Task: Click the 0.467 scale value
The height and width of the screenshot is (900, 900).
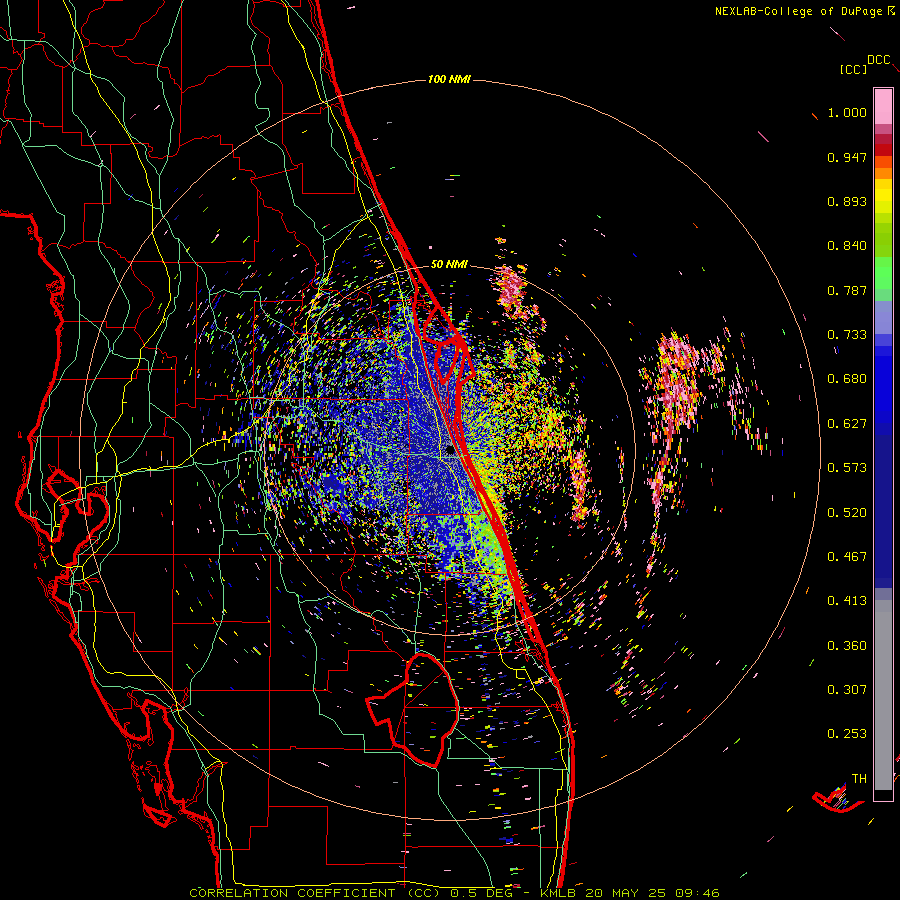Action: [x=847, y=557]
